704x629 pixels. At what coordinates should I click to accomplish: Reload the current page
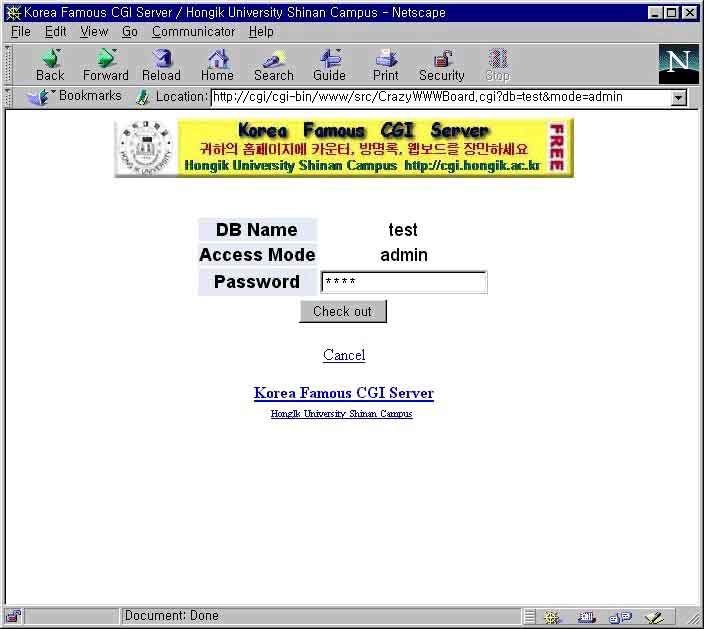pos(161,65)
